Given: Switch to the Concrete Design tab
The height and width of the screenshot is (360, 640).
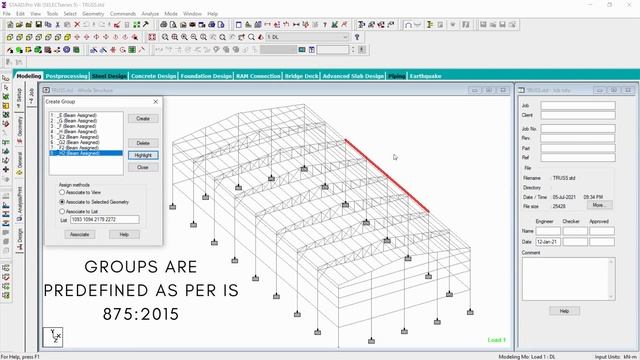Looking at the screenshot, I should coord(153,76).
